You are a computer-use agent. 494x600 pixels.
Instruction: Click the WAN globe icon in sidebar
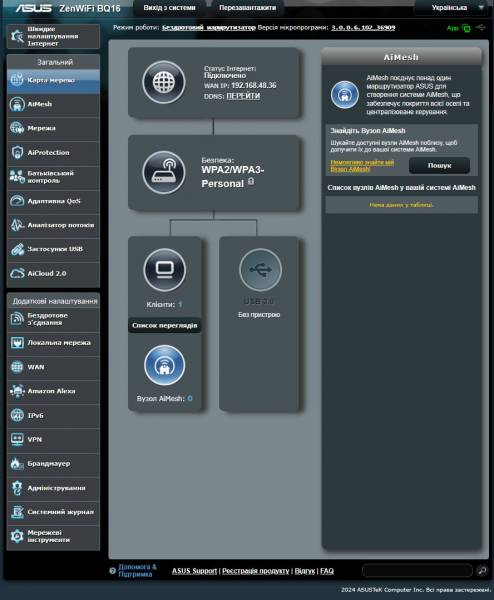pyautogui.click(x=17, y=367)
